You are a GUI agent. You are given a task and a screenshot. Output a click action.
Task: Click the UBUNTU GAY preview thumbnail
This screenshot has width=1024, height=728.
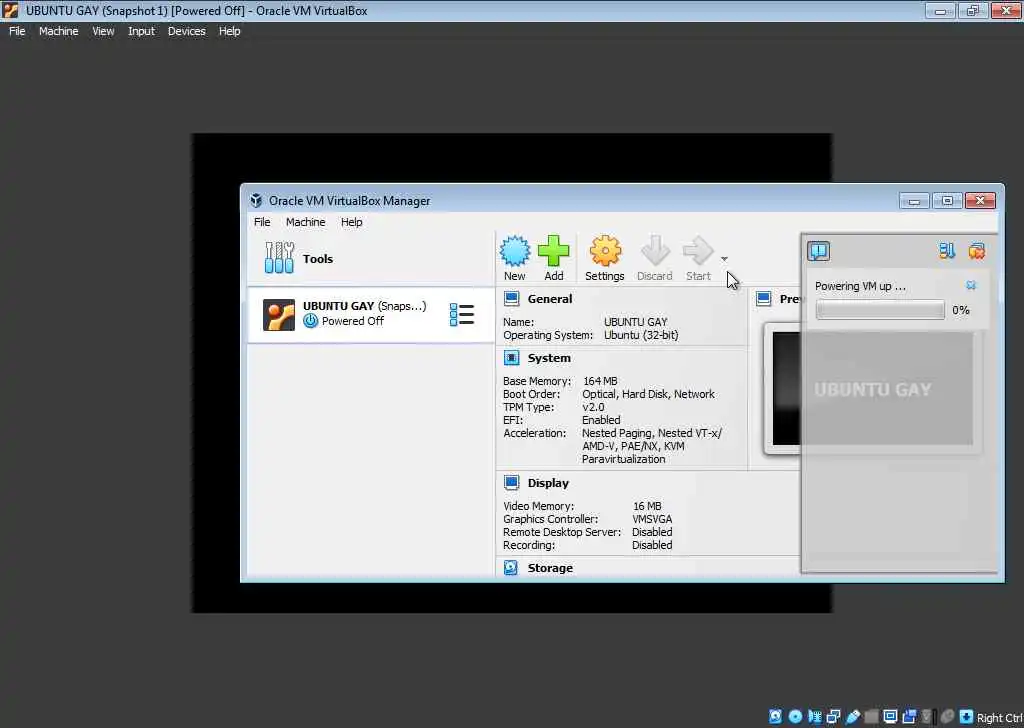coord(872,388)
